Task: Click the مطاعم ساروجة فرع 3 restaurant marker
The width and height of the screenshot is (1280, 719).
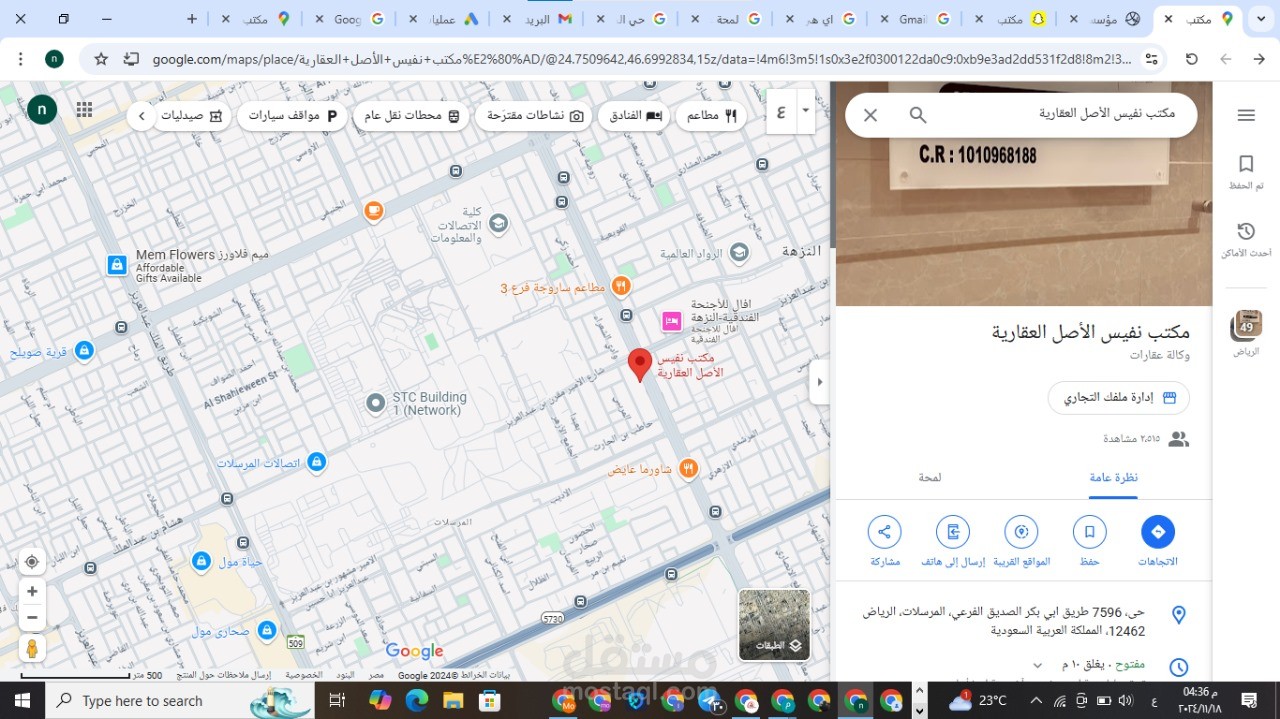Action: click(x=621, y=286)
